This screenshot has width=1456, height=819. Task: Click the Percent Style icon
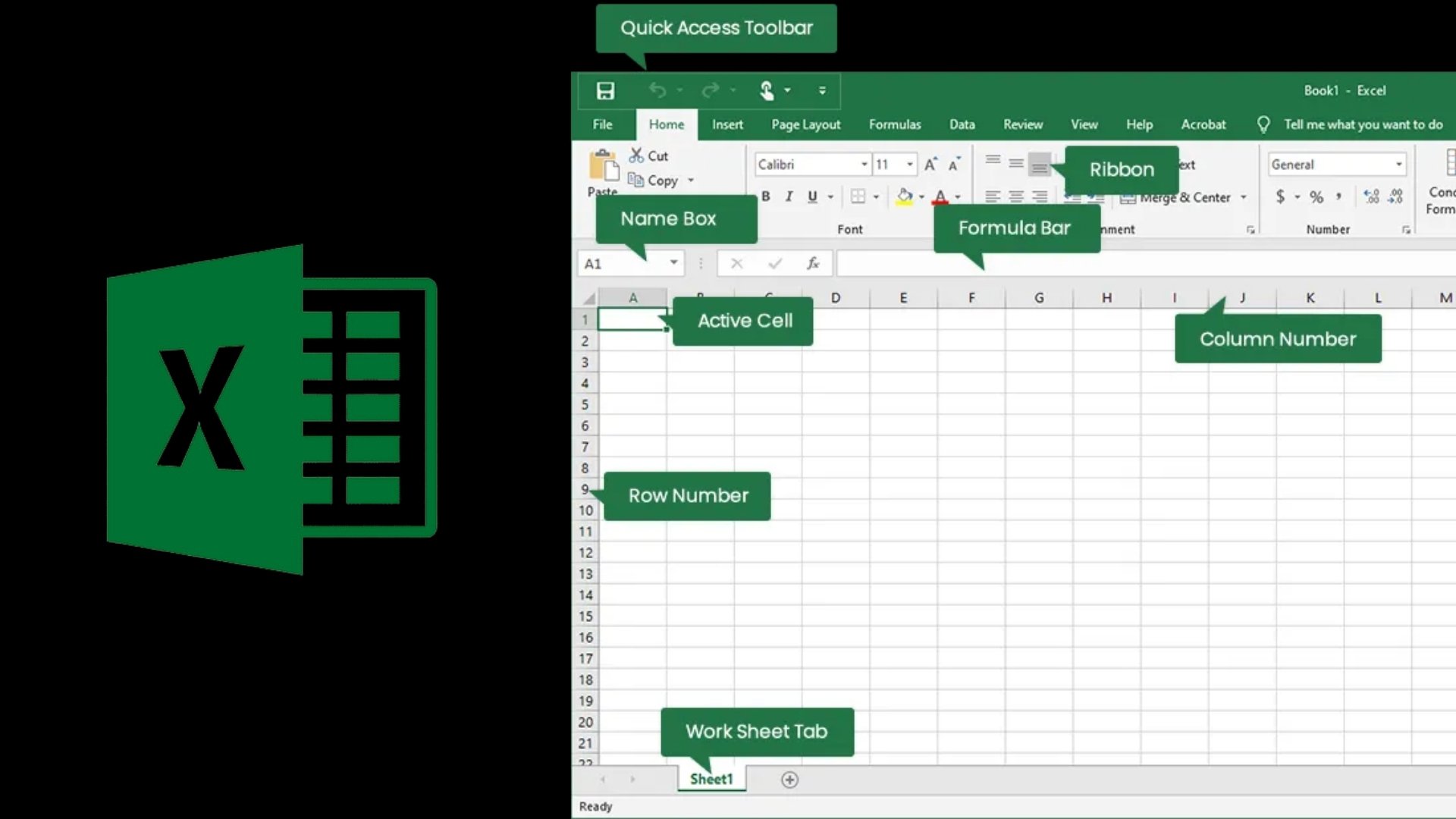tap(1316, 197)
